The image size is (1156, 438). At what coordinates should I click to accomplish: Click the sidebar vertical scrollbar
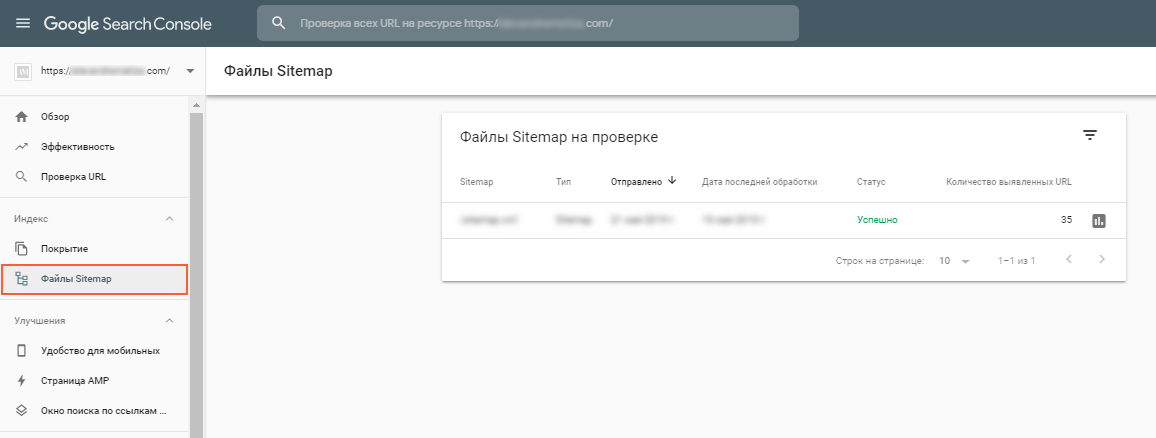(x=196, y=274)
